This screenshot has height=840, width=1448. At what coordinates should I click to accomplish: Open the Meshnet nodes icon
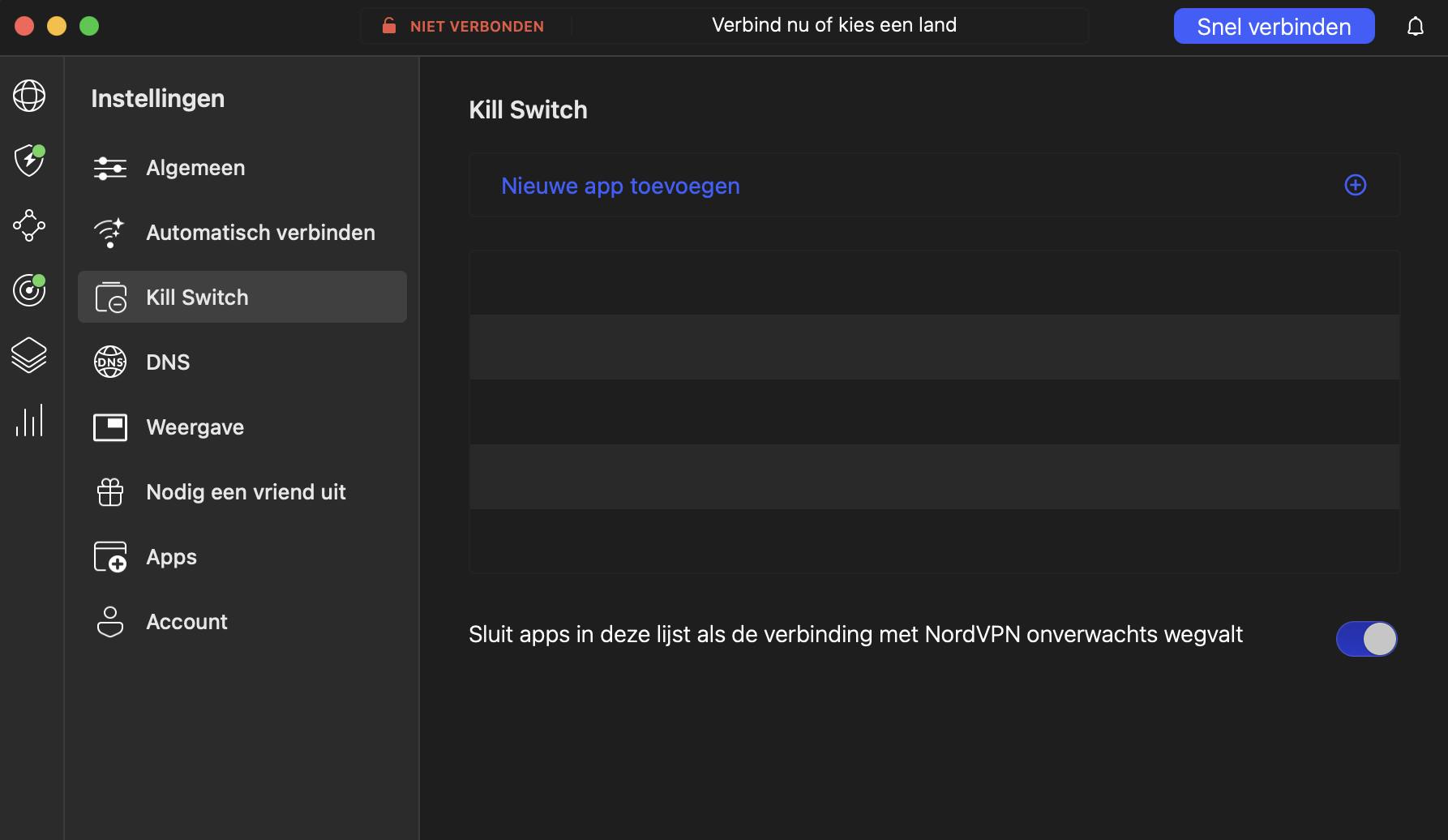29,225
